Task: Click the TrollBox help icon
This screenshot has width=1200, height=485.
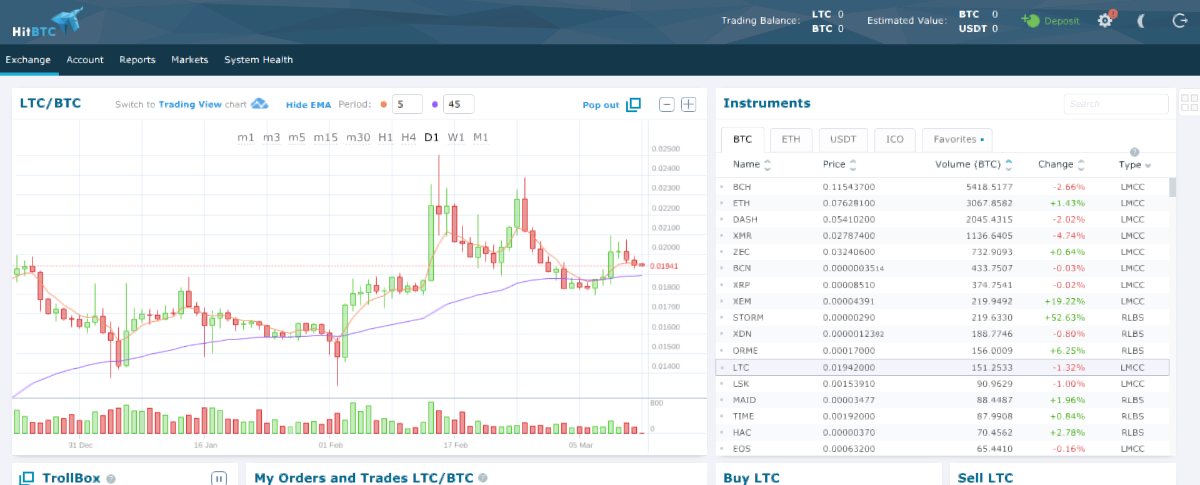Action: pos(110,479)
